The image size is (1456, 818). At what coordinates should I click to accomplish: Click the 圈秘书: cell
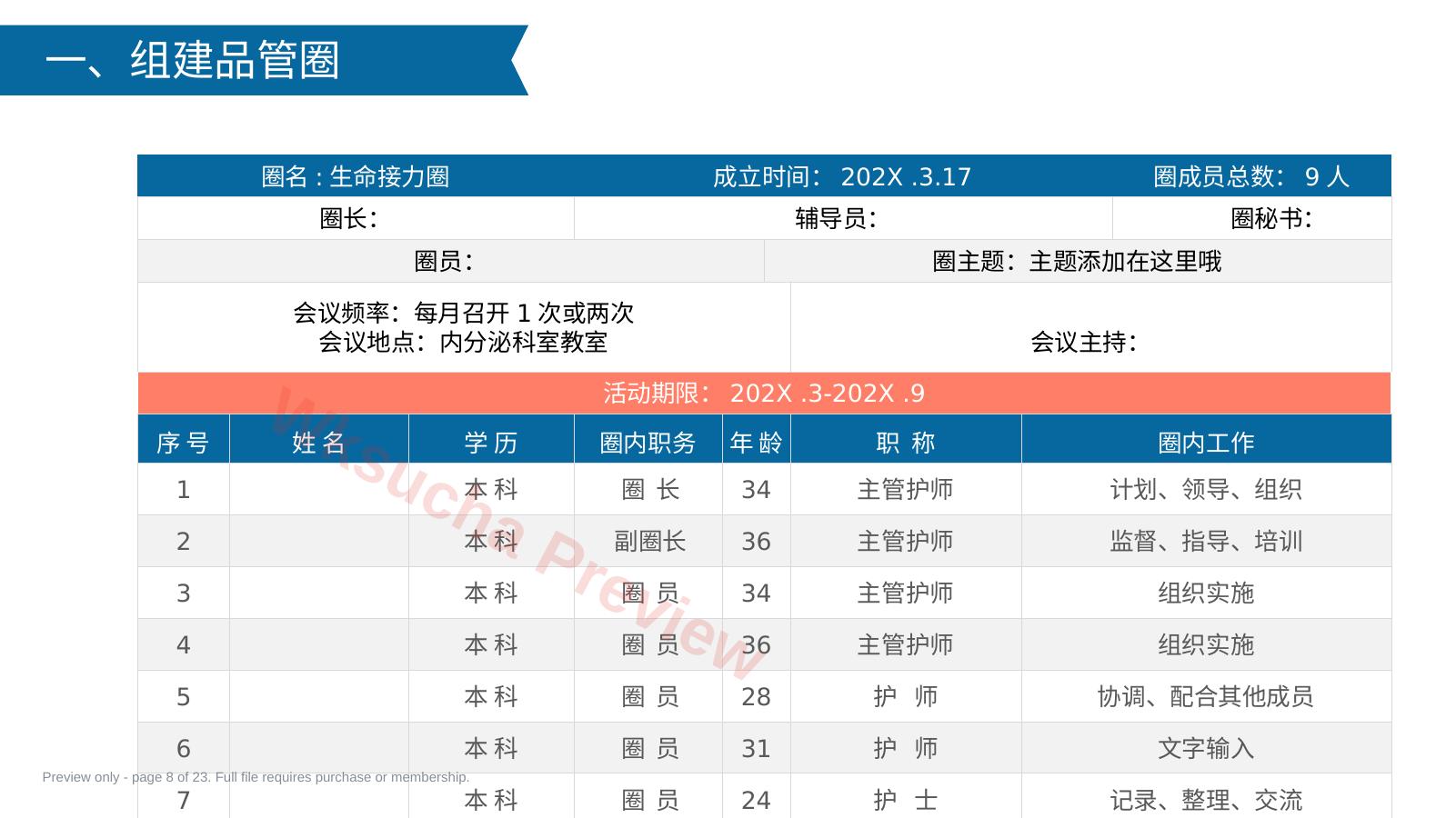point(1252,218)
